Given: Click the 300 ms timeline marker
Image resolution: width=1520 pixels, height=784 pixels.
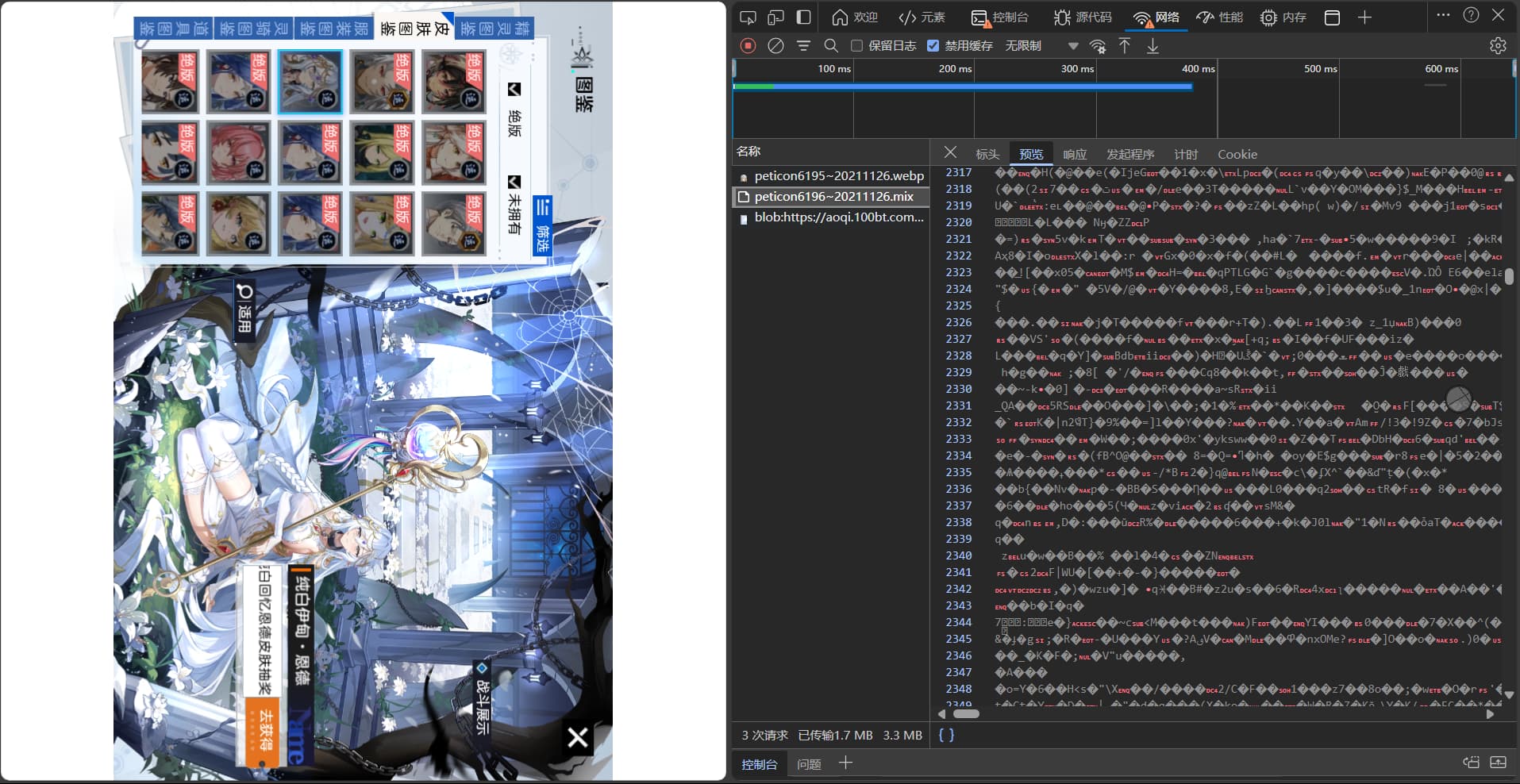Looking at the screenshot, I should click(x=1077, y=69).
